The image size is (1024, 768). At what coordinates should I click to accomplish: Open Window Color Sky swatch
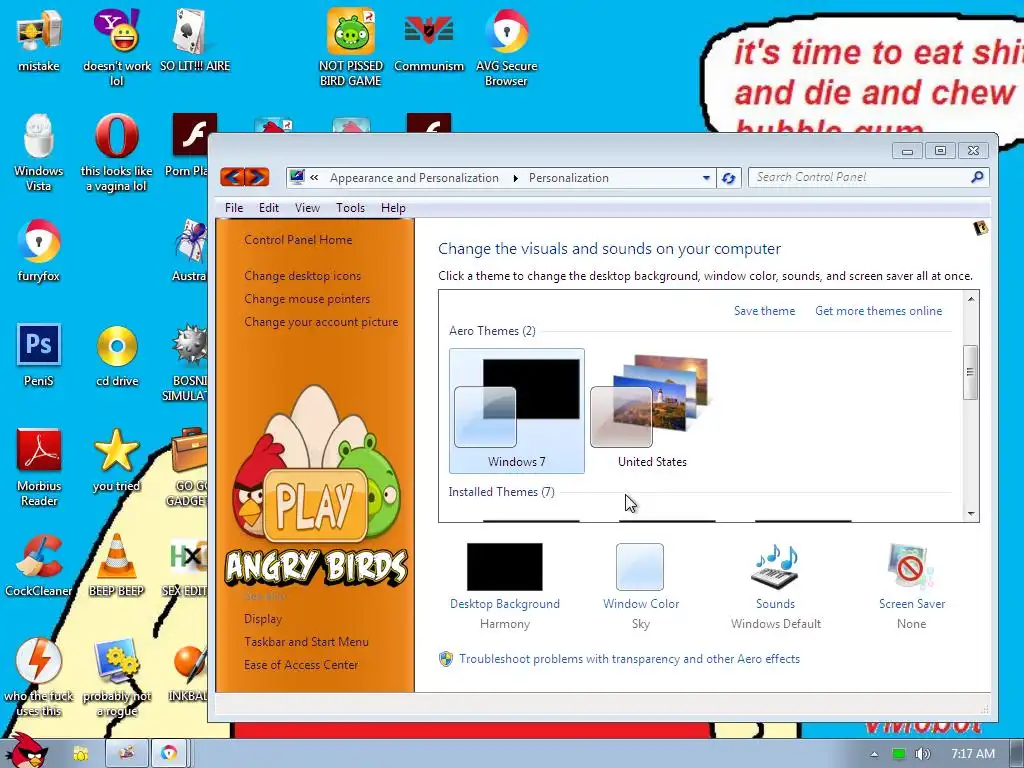click(x=640, y=567)
